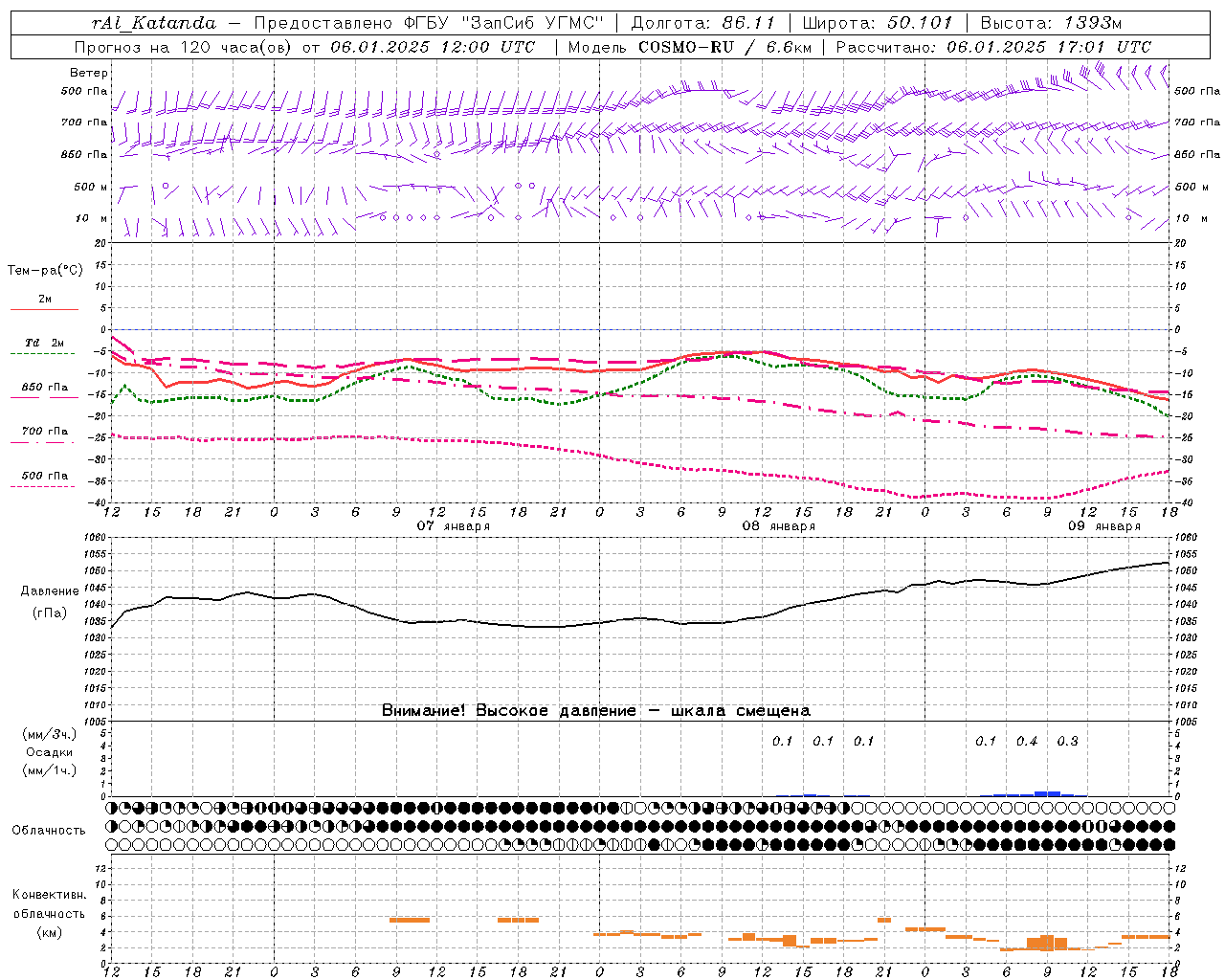Viewport: 1225px width, 980px height.
Task: Select the 'Широта: 50.101' header field
Action: click(878, 22)
